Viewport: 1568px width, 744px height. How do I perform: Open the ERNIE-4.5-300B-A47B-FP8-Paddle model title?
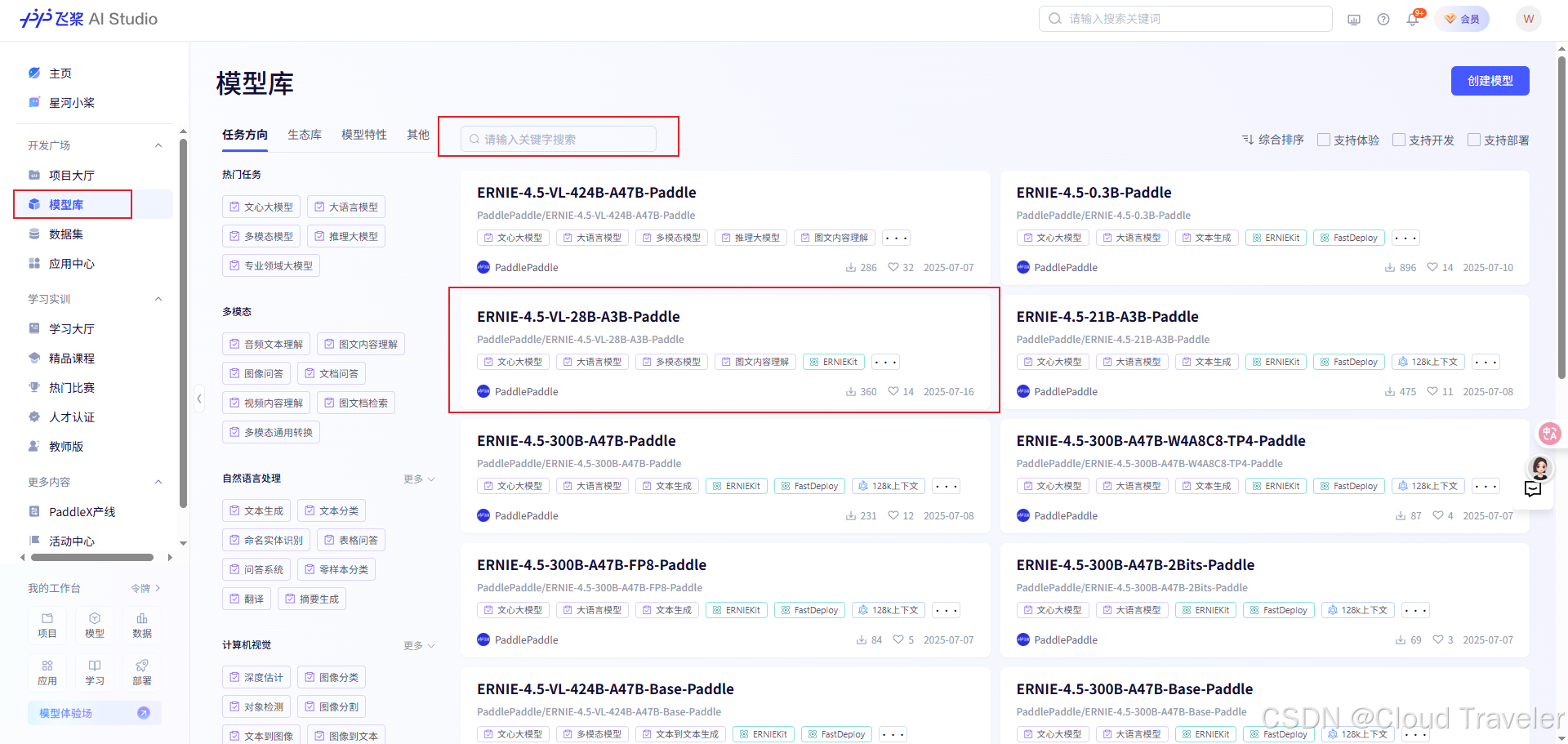point(591,565)
